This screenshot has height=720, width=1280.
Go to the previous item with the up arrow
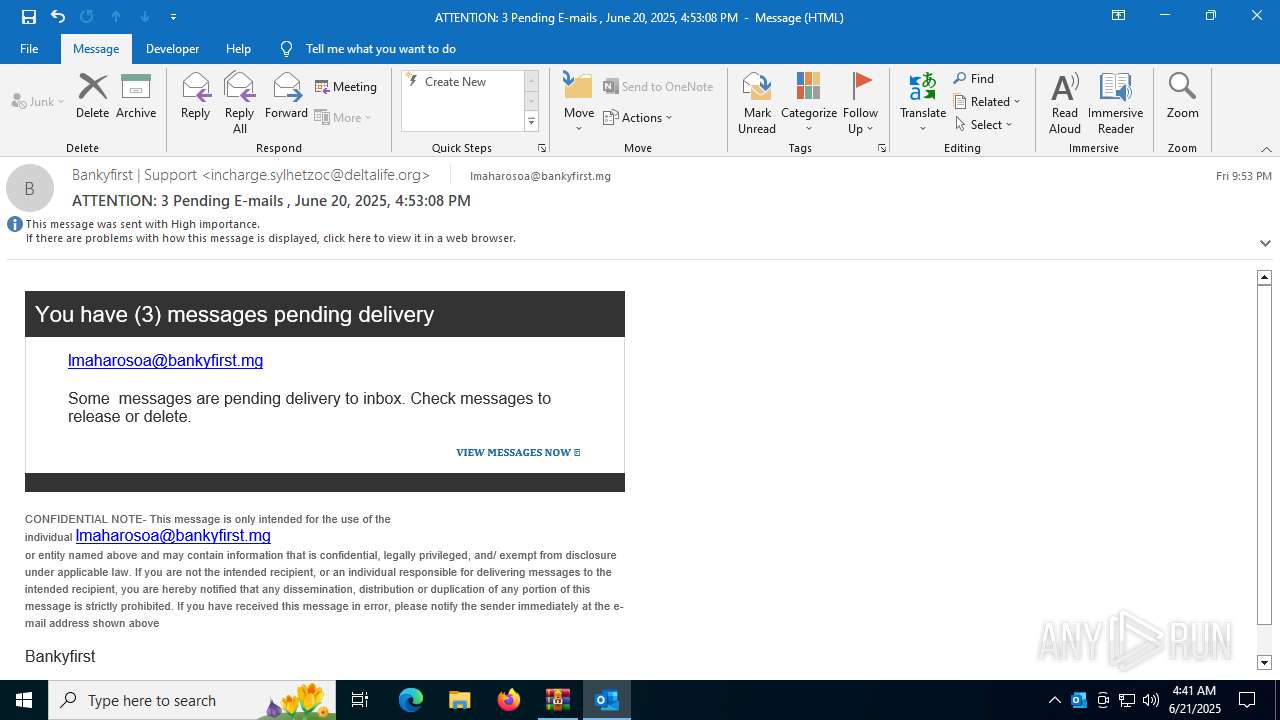(116, 17)
